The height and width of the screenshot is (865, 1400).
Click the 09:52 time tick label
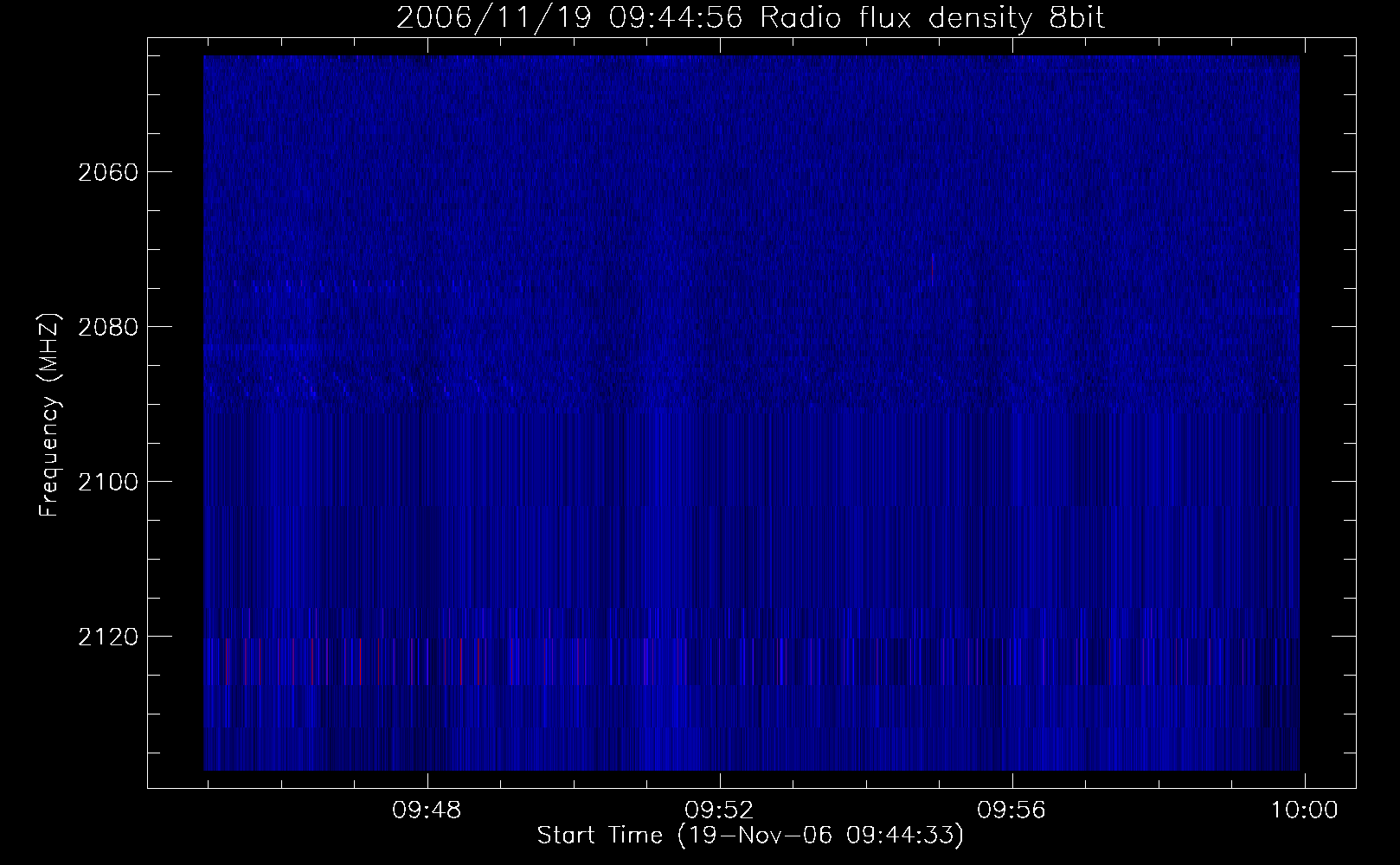[x=720, y=811]
